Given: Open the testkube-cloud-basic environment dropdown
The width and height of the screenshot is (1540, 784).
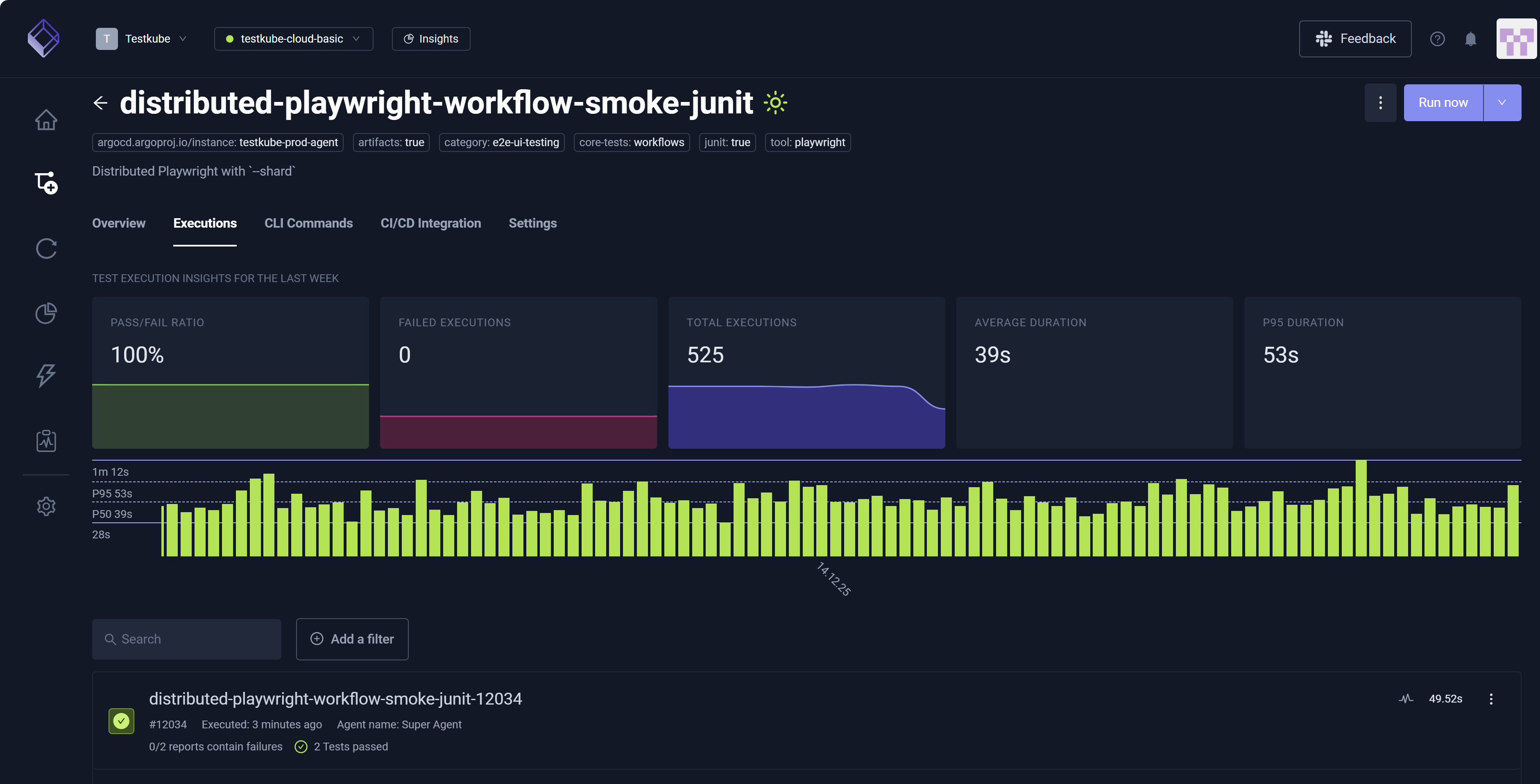Looking at the screenshot, I should [x=293, y=39].
